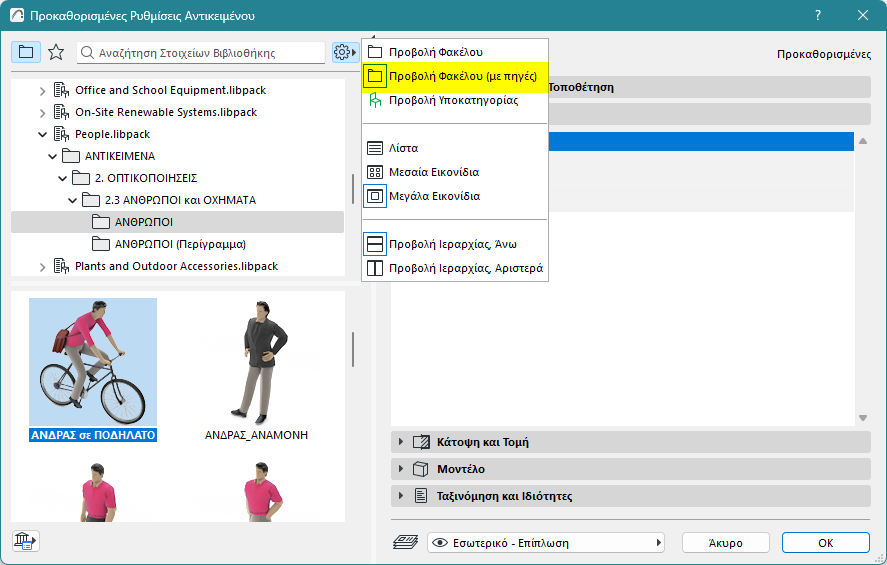Select Προβολή Ιεραρχίας, Άνω option
Screen dimensions: 887x565
click(455, 244)
